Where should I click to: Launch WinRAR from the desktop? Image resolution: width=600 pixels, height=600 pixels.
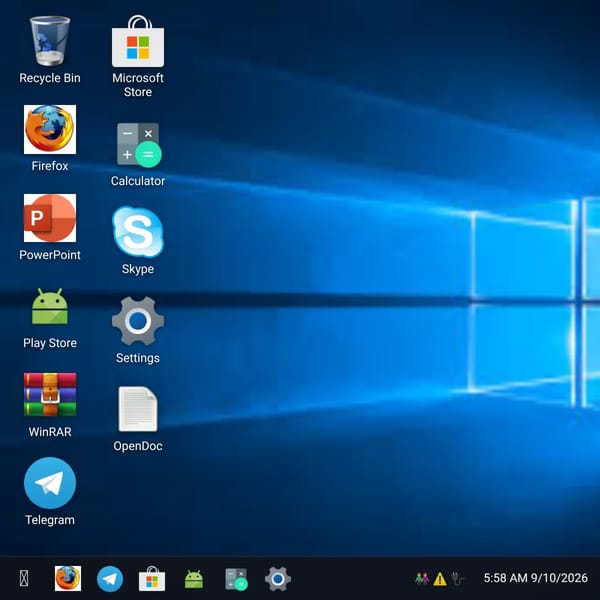pyautogui.click(x=50, y=395)
